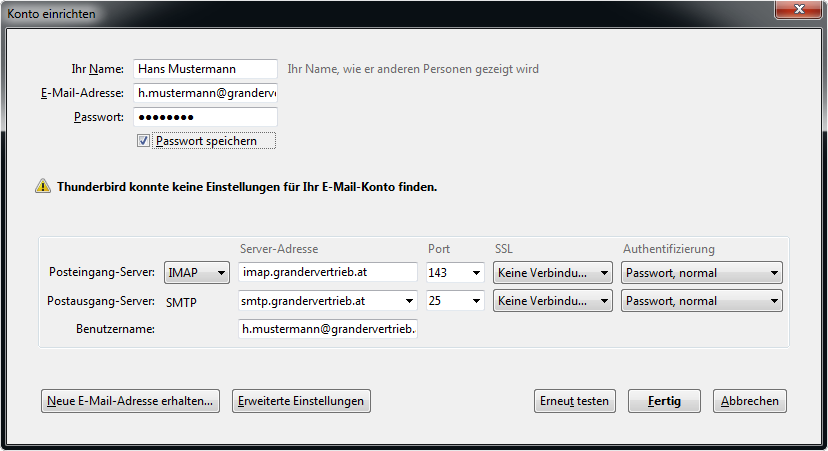Expand the incoming port 143 dropdown
This screenshot has width=828, height=451.
pos(454,273)
